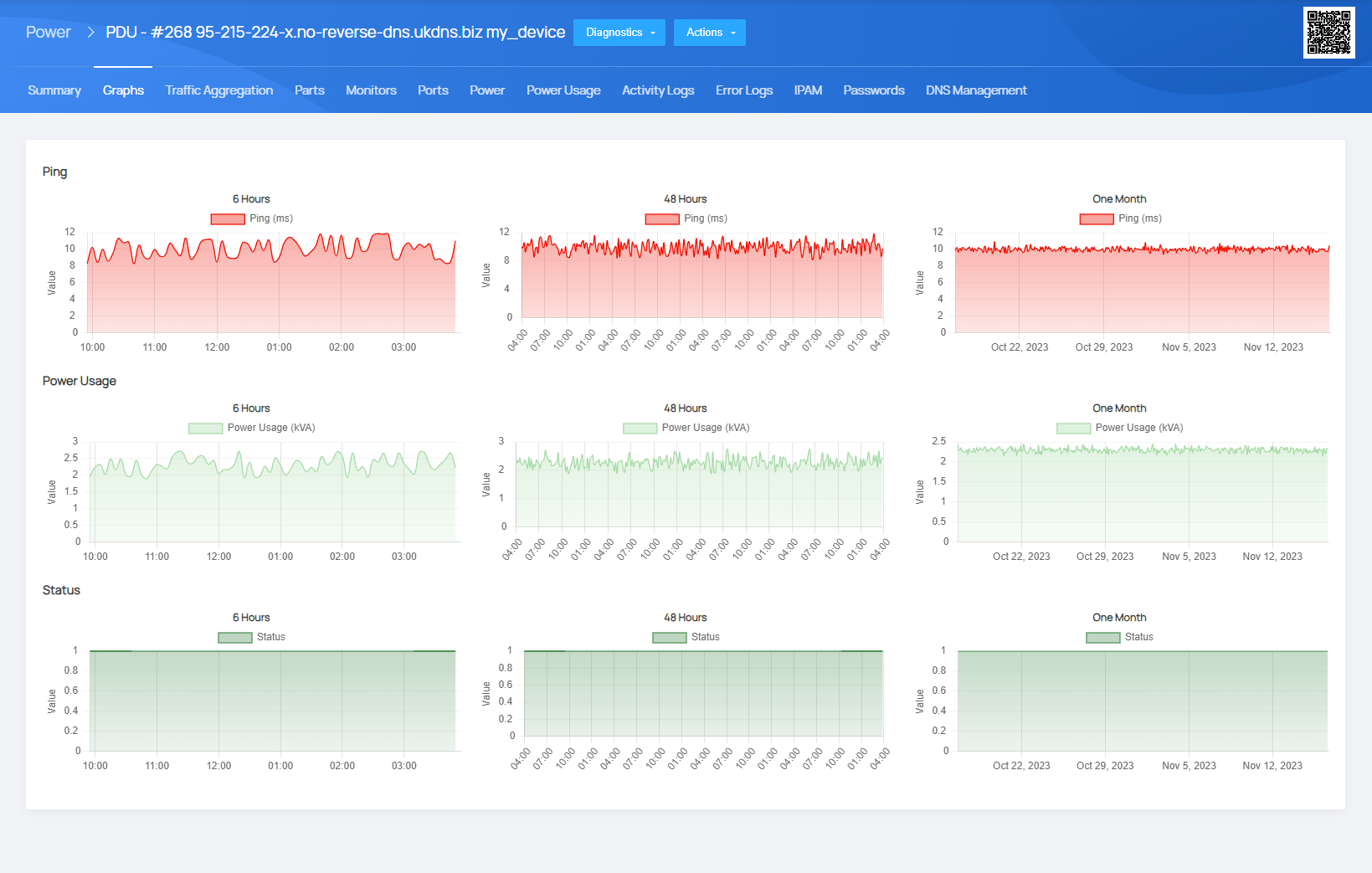Viewport: 1372px width, 873px height.
Task: Toggle Status legend in One Month chart
Action: [x=1120, y=637]
